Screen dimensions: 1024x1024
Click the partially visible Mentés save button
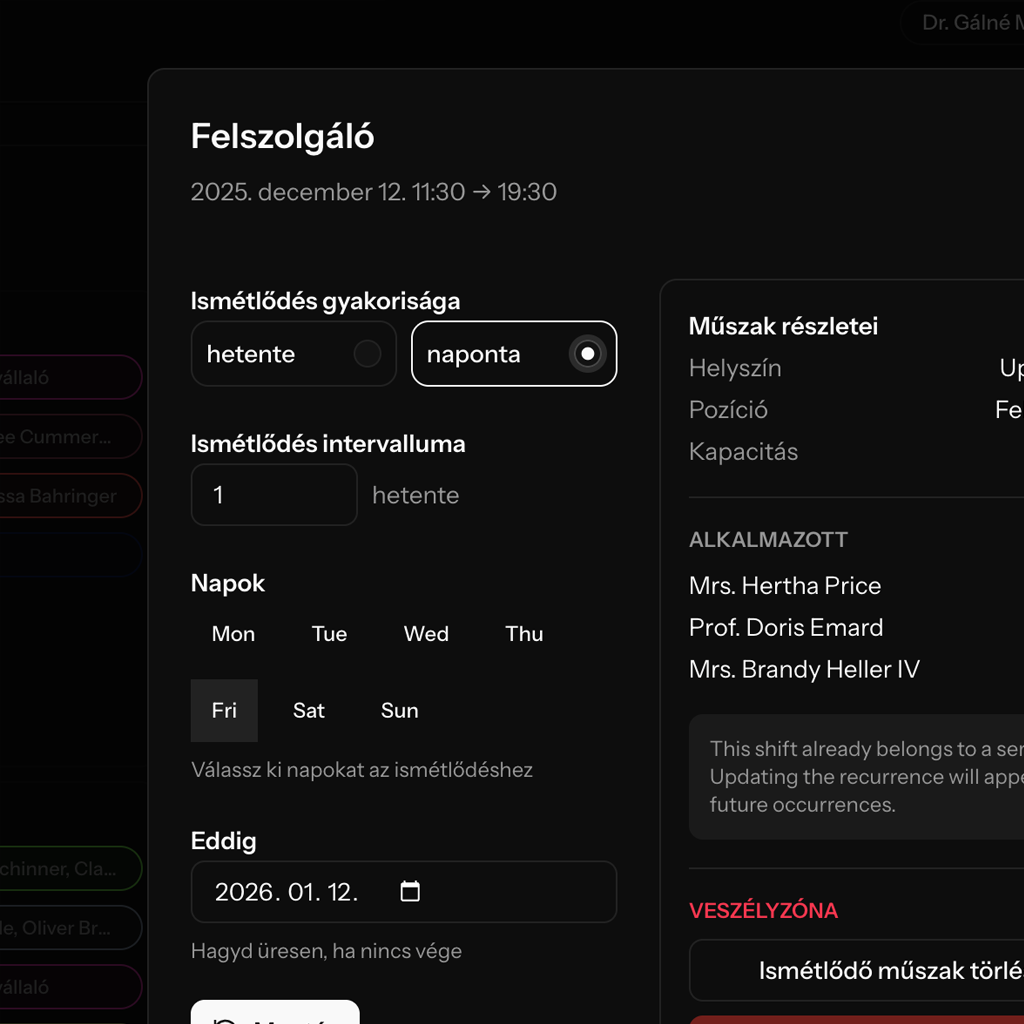tap(275, 1013)
